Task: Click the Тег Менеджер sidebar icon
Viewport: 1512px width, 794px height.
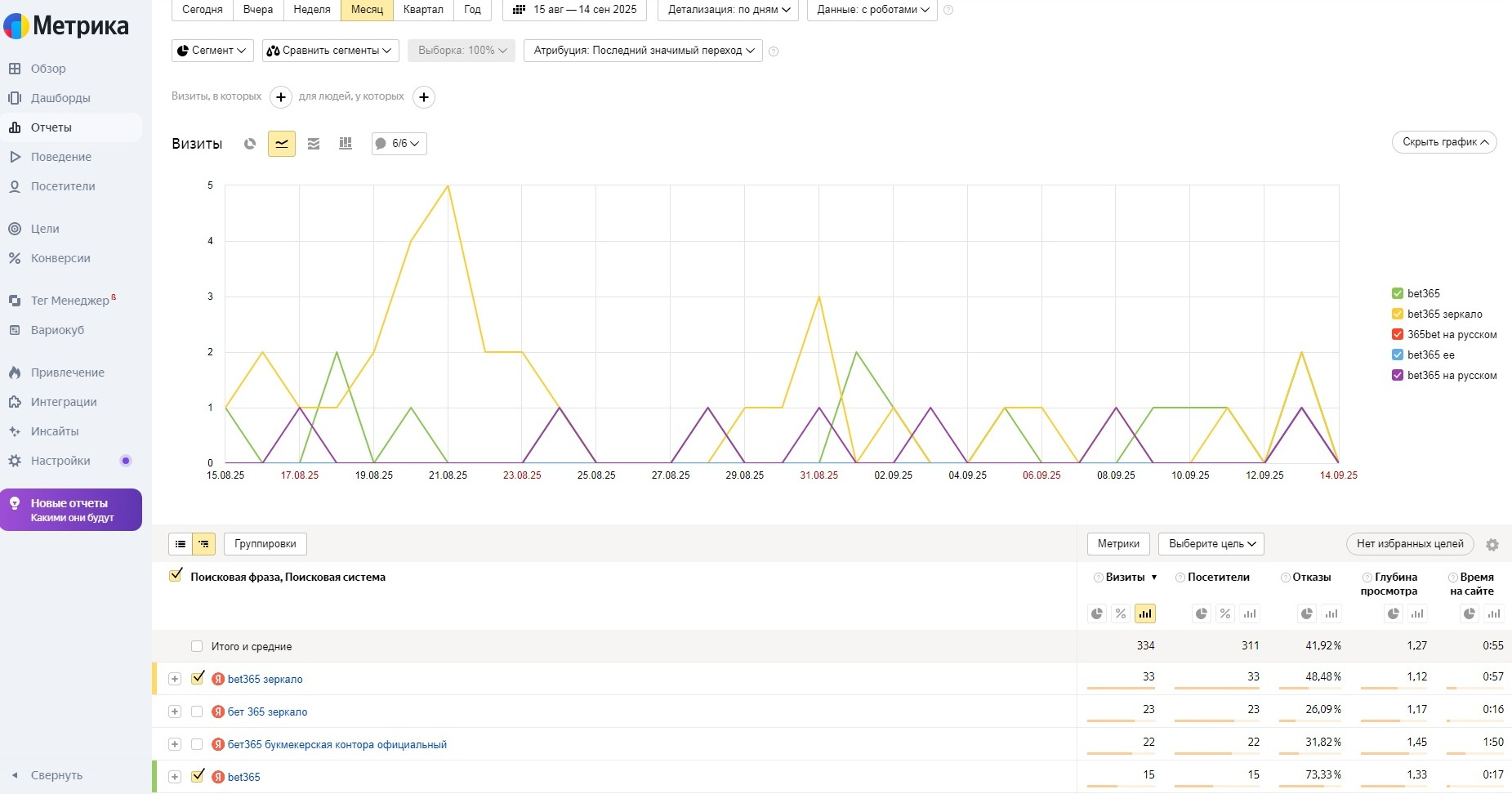Action: tap(15, 301)
